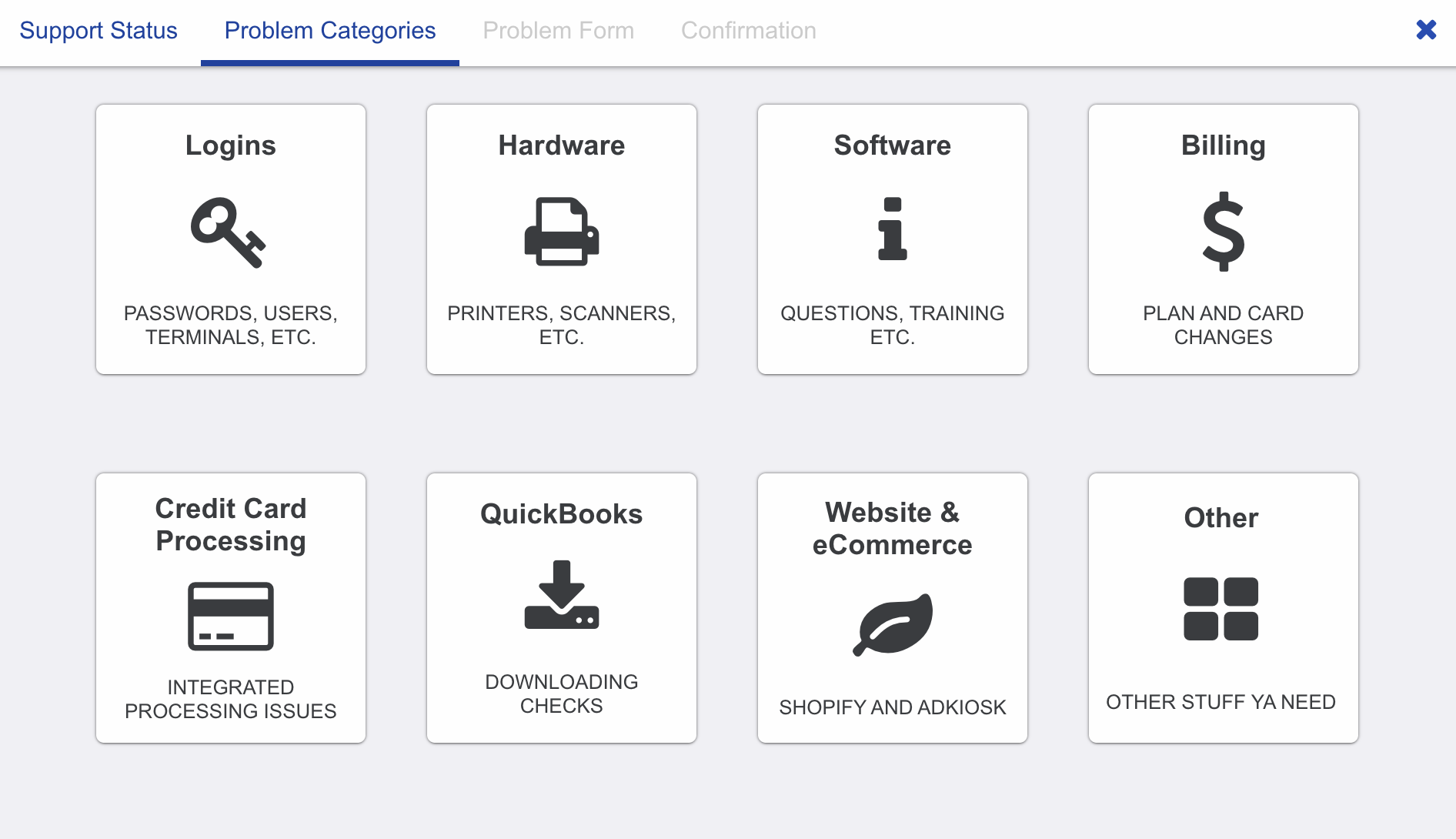Click the printer icon for Hardware

[562, 232]
